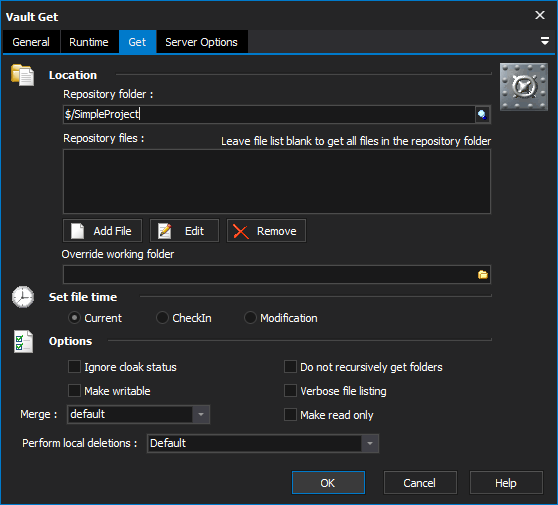The width and height of the screenshot is (558, 505).
Task: Go to the Server Options tab
Action: click(201, 42)
